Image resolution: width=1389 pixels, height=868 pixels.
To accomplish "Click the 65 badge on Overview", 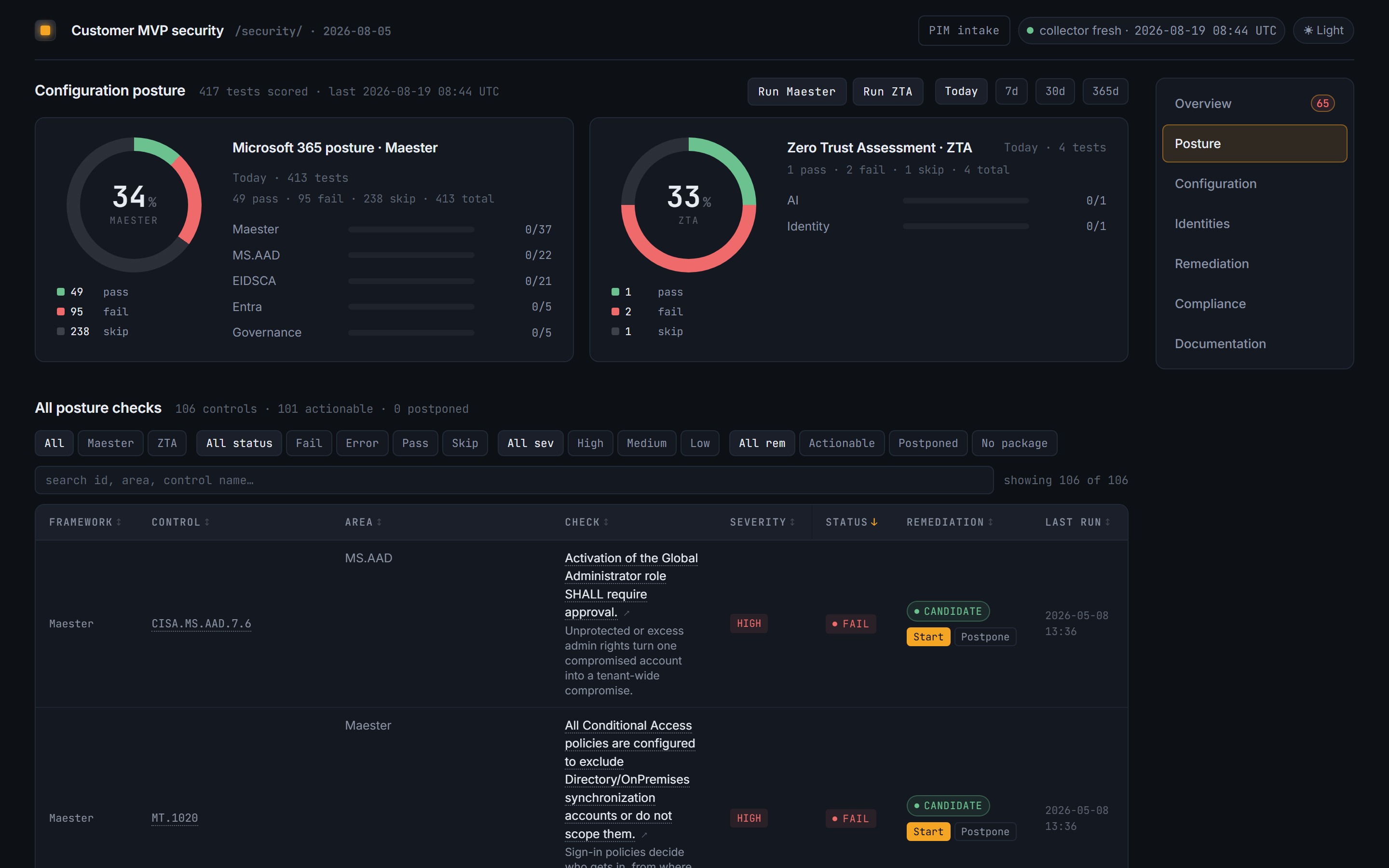I will click(1322, 103).
